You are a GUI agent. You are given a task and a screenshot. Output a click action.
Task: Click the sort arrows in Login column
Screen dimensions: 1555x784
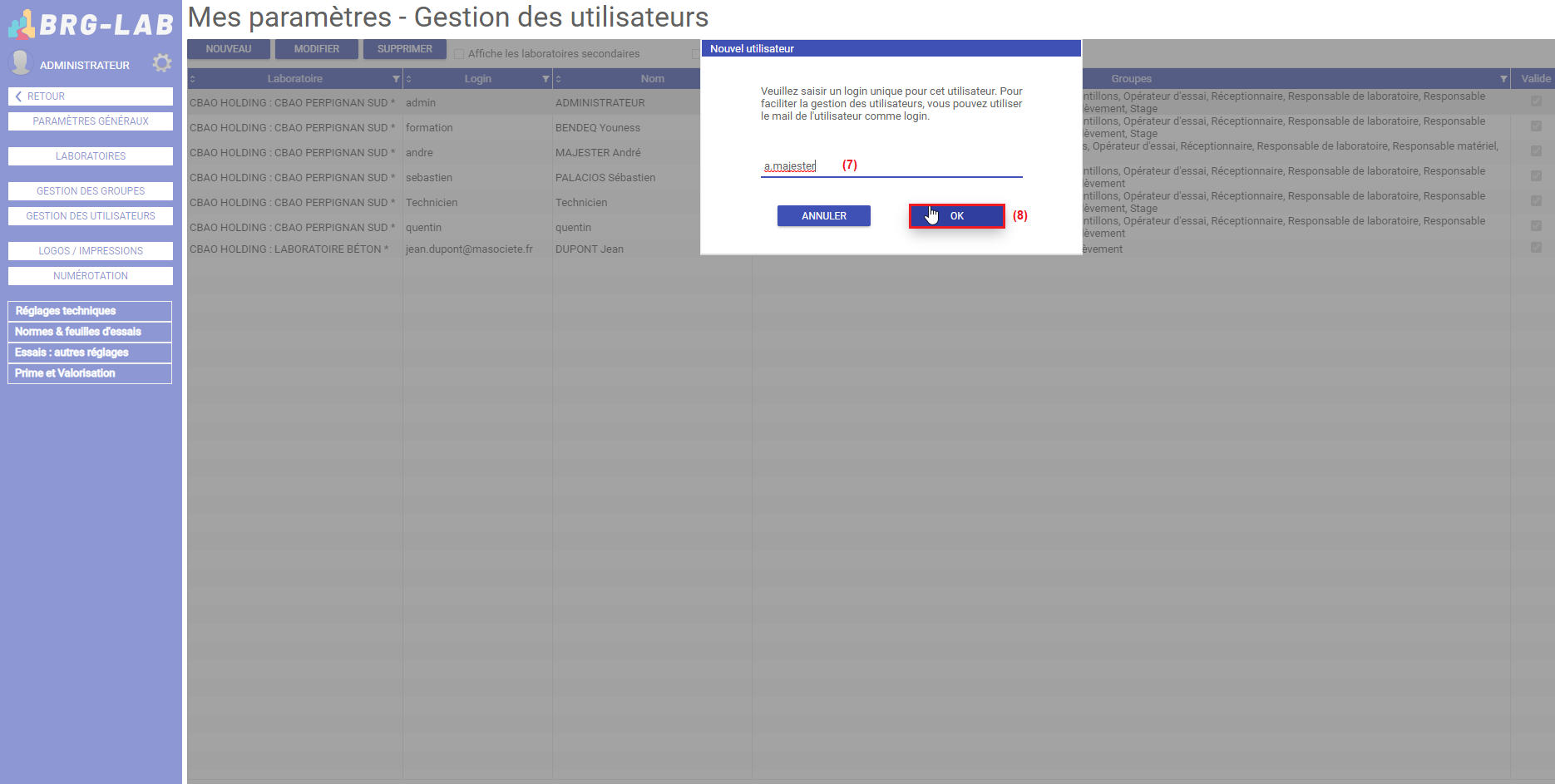[409, 79]
